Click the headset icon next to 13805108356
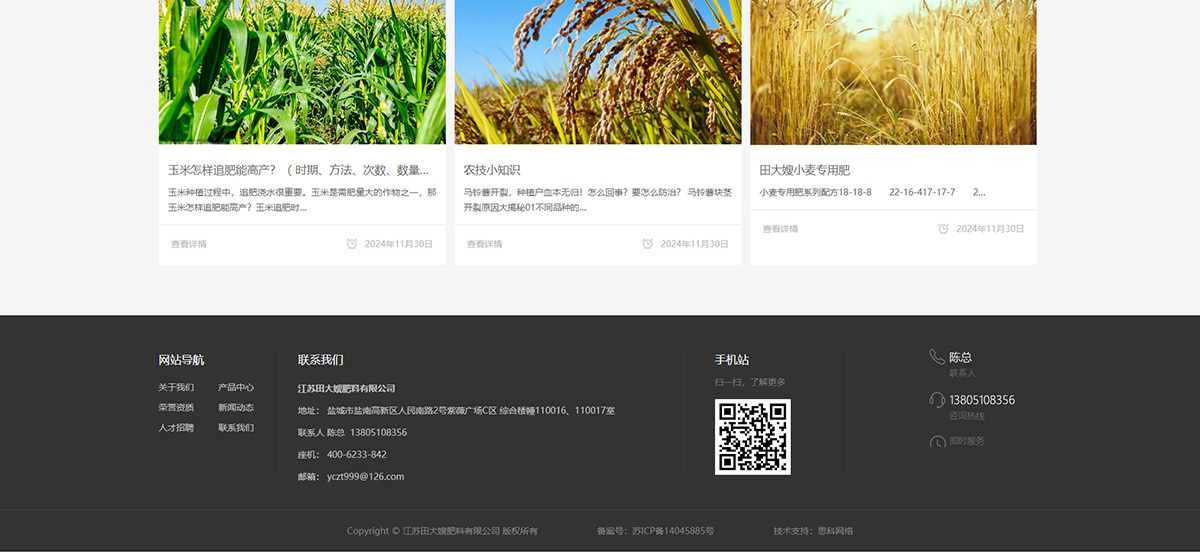The width and height of the screenshot is (1200, 553). (x=937, y=400)
